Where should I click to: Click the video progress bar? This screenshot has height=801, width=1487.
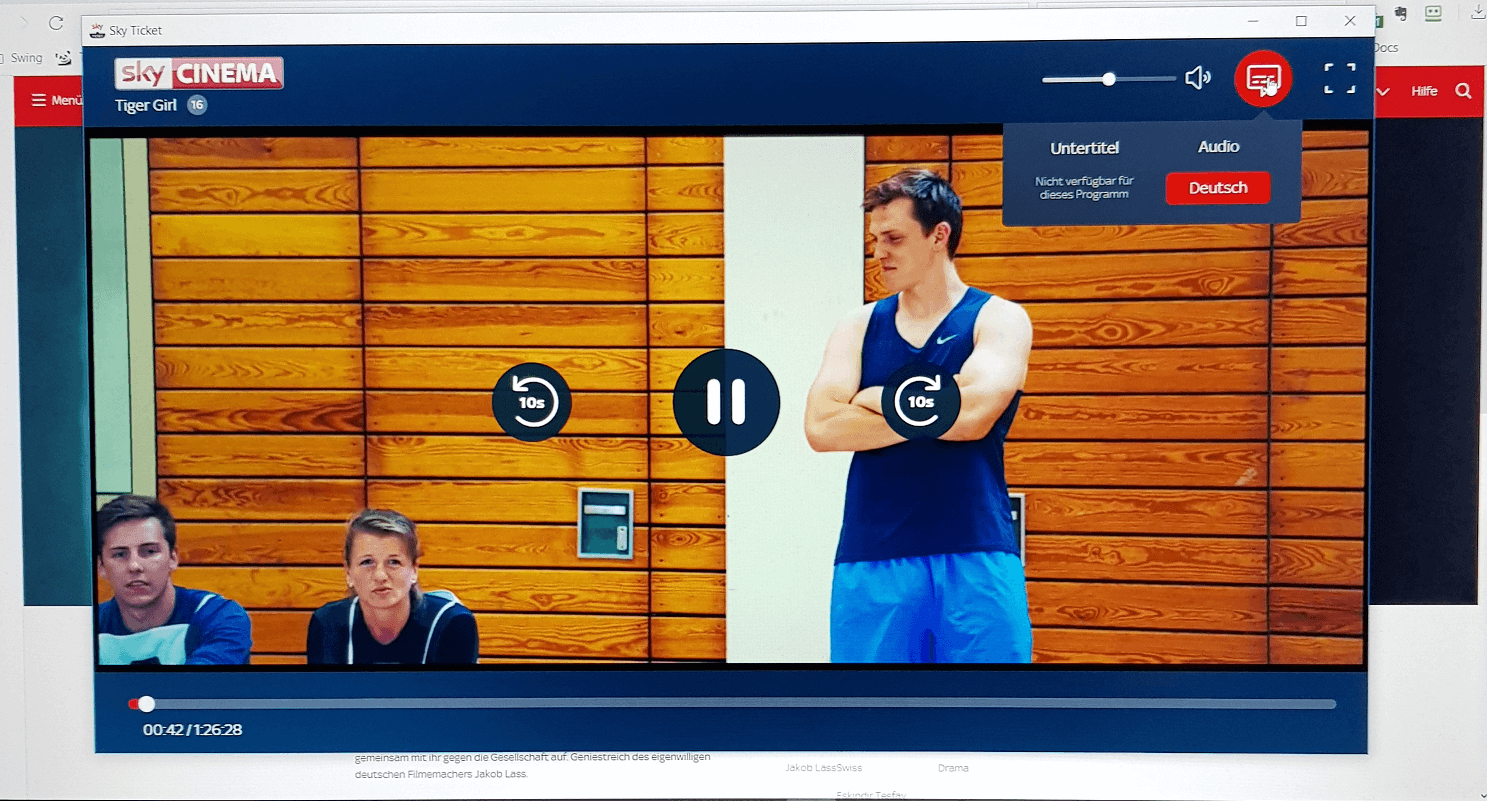coord(732,704)
